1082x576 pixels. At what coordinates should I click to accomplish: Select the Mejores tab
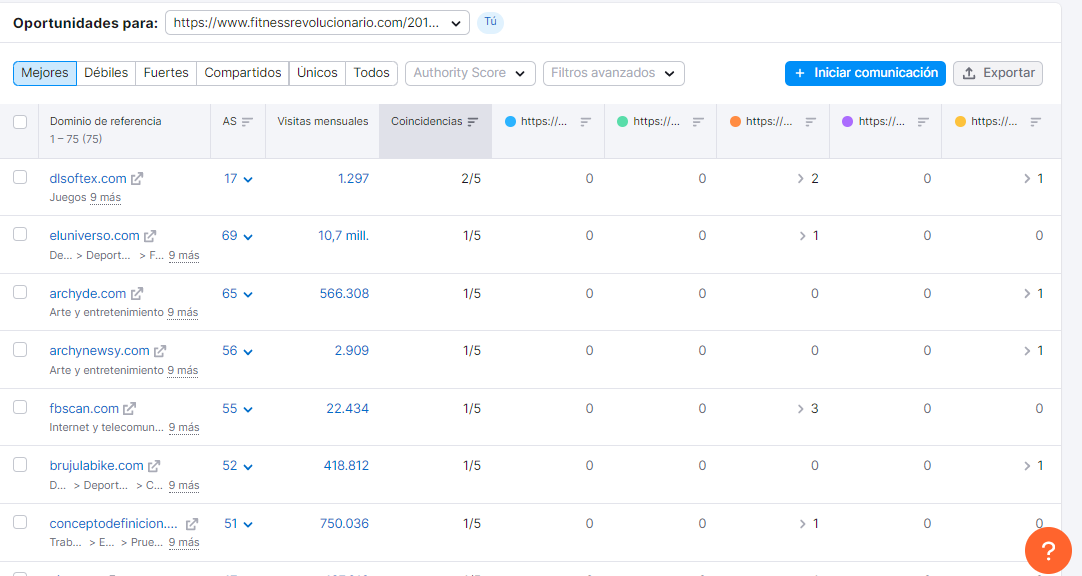click(45, 73)
